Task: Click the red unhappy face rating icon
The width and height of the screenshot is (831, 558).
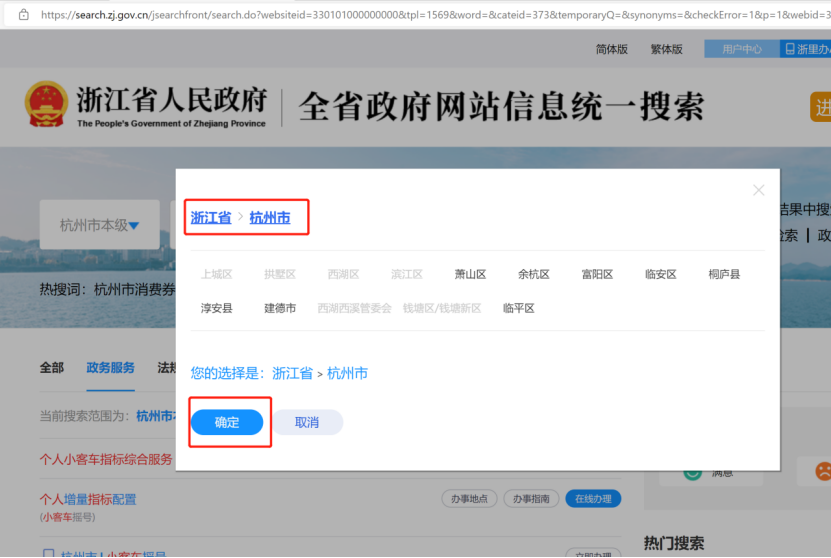Action: (x=822, y=469)
